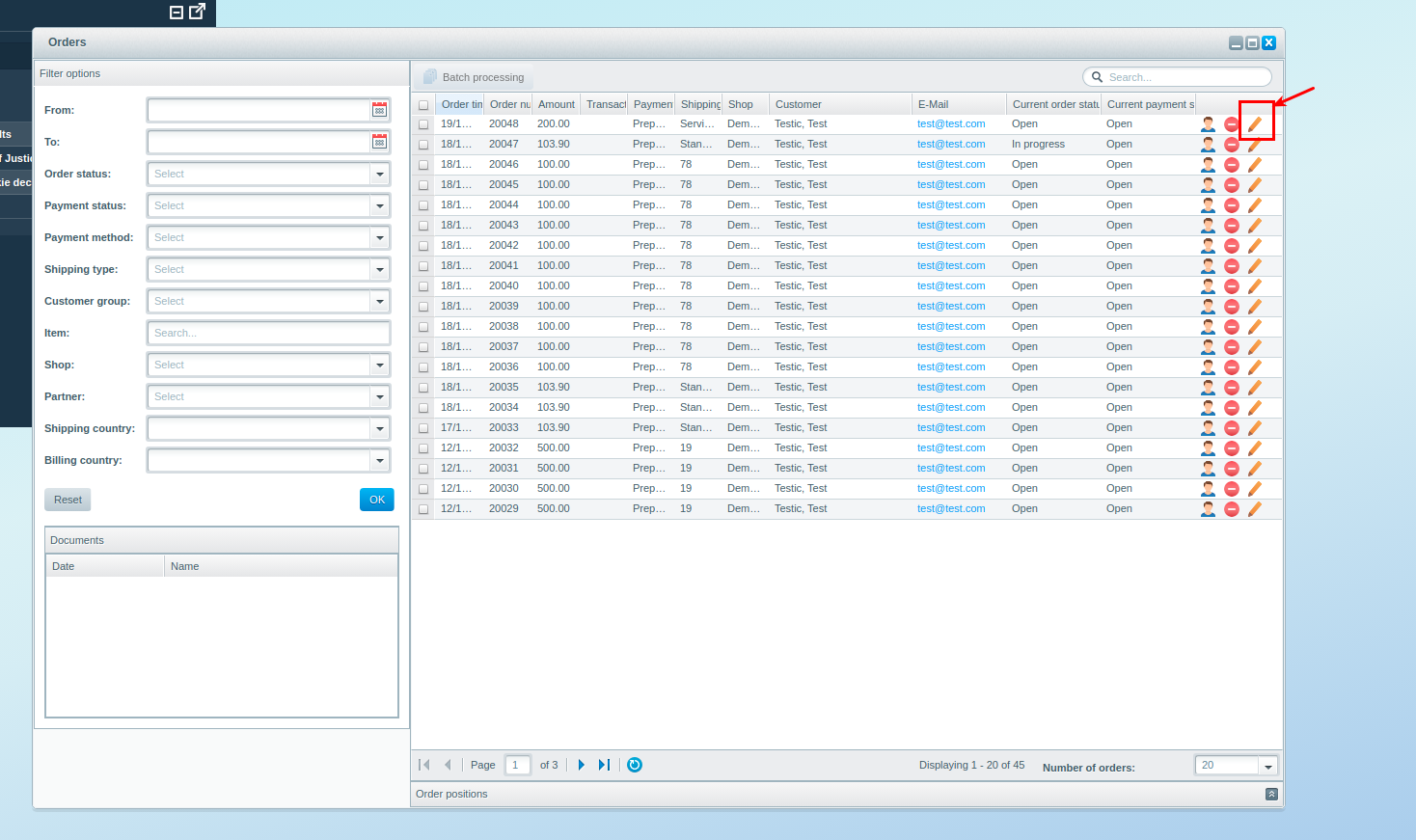Delete order 20047 with the red minus icon
This screenshot has height=840, width=1416.
pos(1232,145)
